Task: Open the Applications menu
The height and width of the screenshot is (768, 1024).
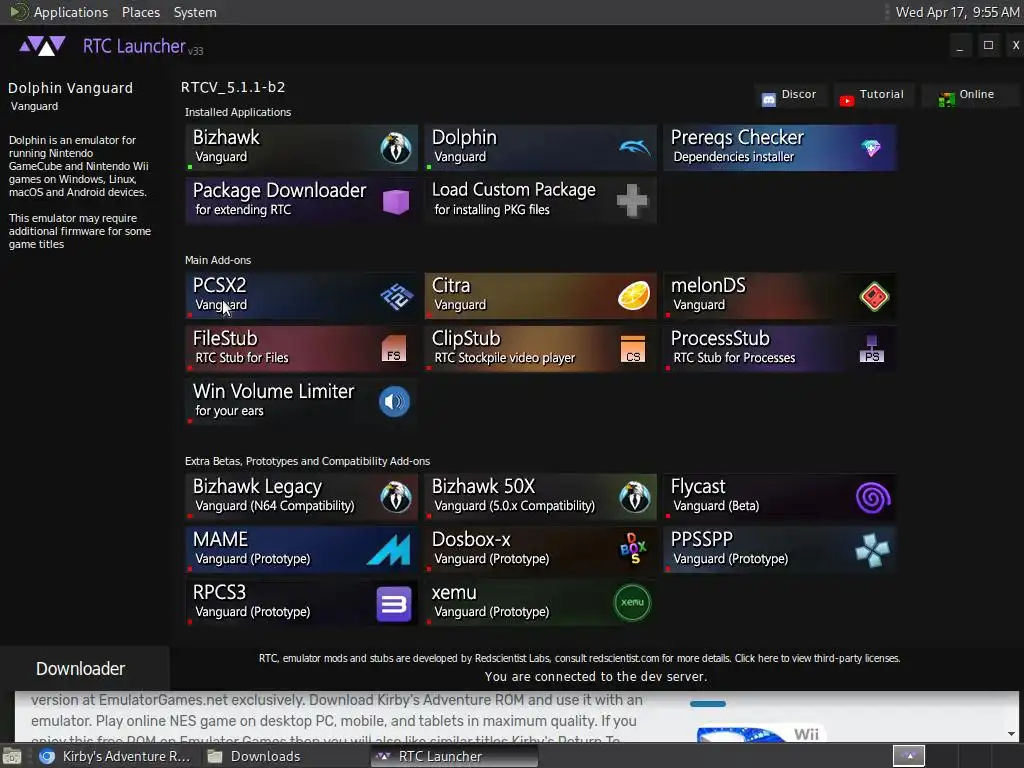Action: [71, 12]
